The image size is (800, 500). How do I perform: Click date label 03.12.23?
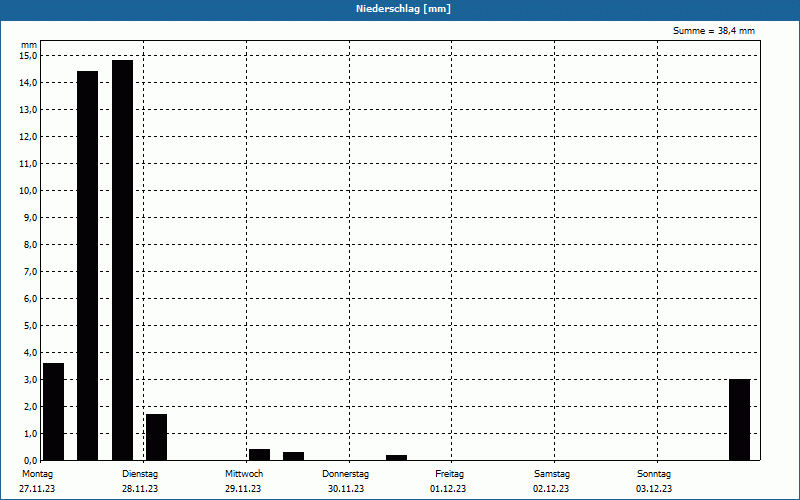click(654, 489)
